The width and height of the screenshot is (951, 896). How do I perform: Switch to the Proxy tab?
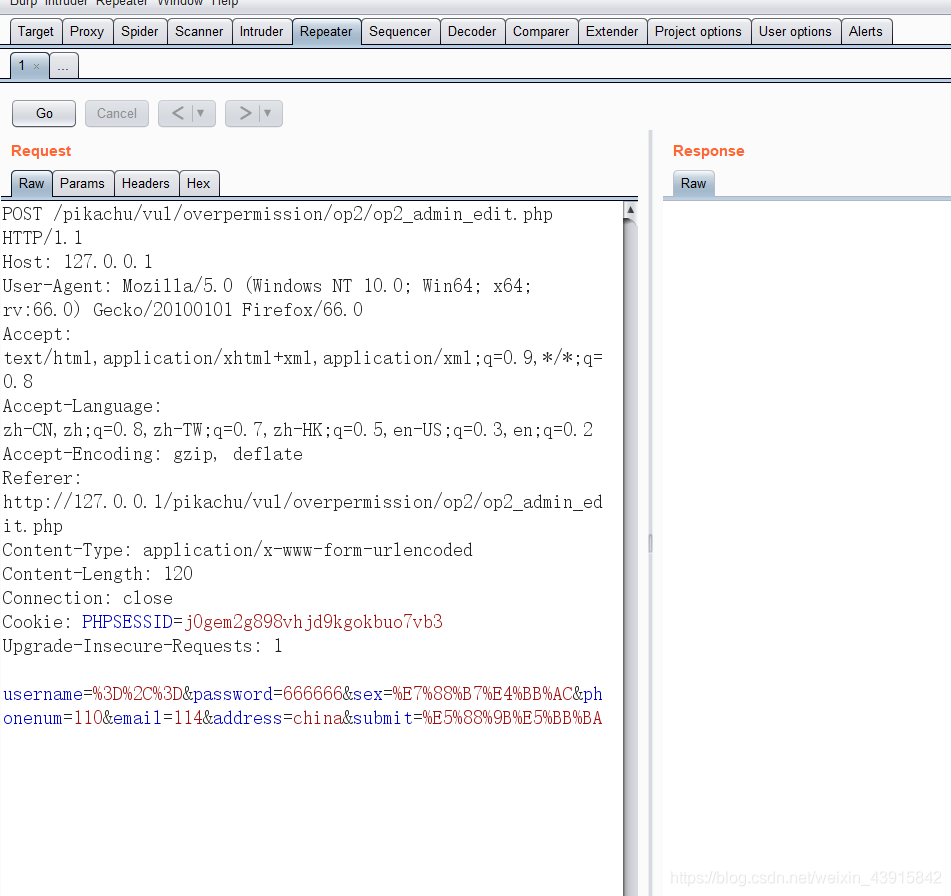87,32
